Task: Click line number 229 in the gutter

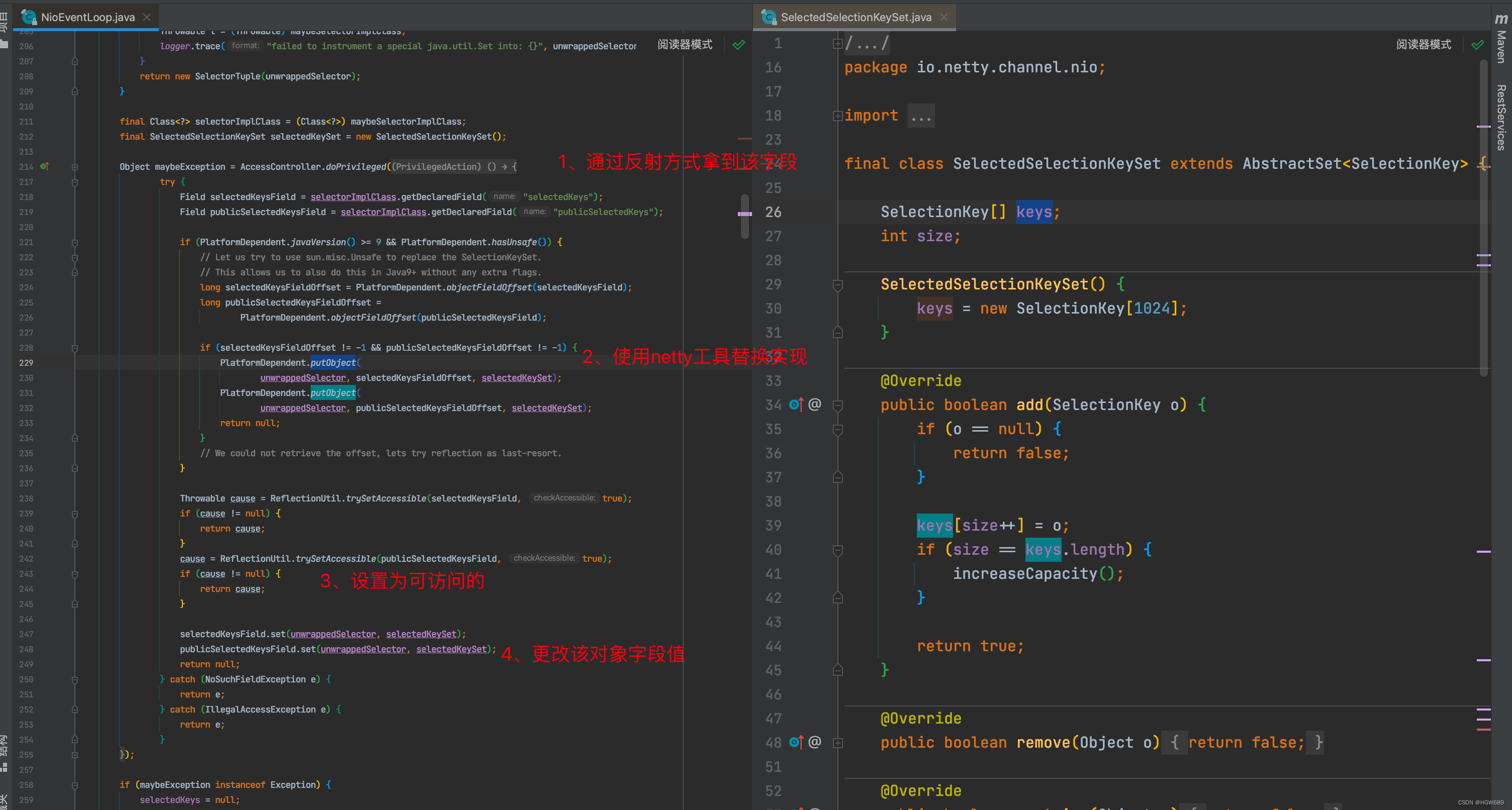Action: tap(26, 363)
